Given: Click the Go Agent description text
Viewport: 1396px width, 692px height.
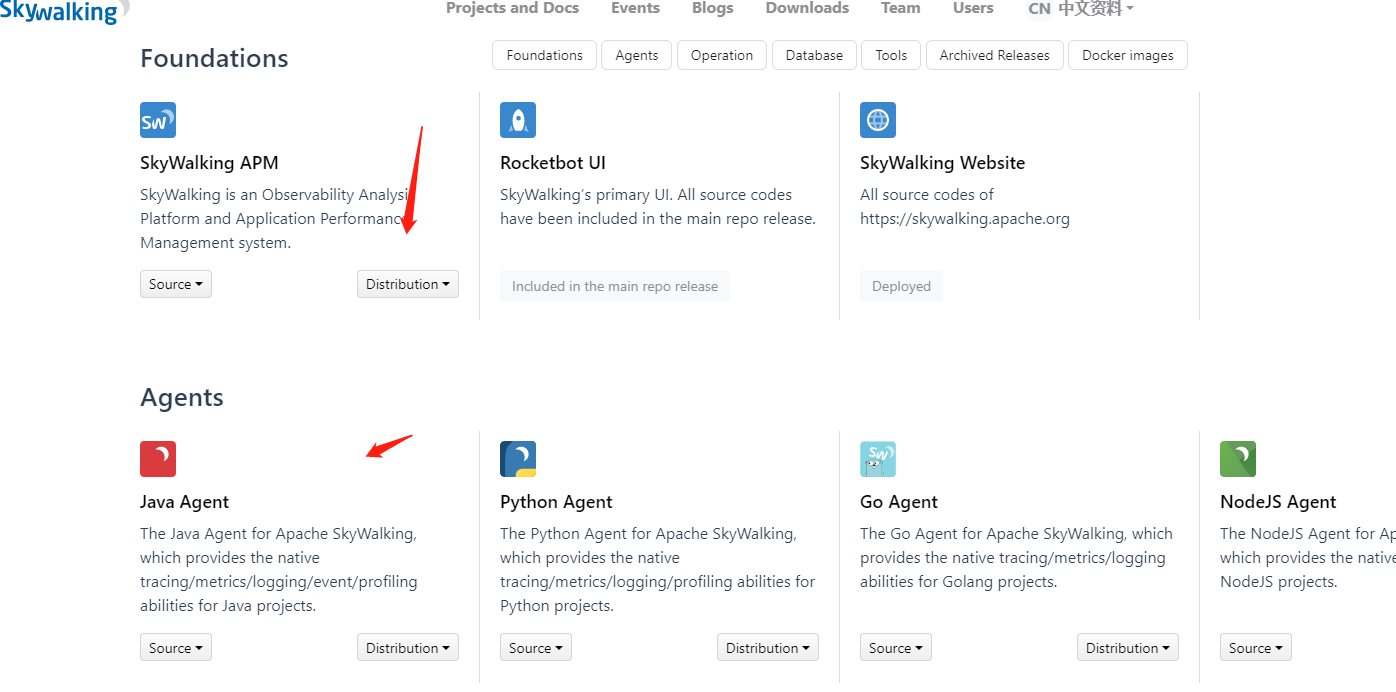Looking at the screenshot, I should tap(1016, 558).
